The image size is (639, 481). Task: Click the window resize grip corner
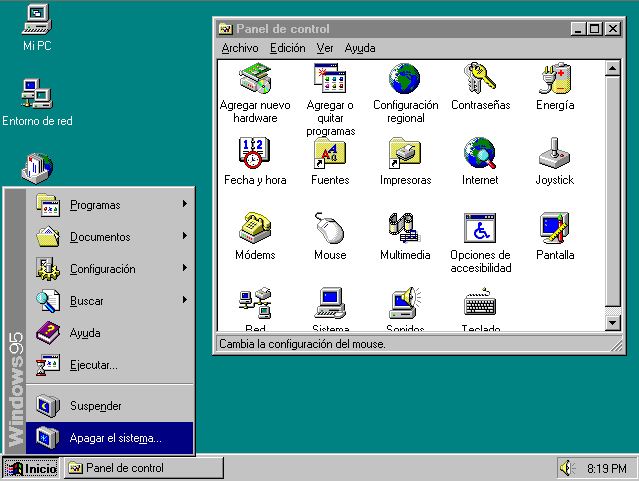[617, 345]
